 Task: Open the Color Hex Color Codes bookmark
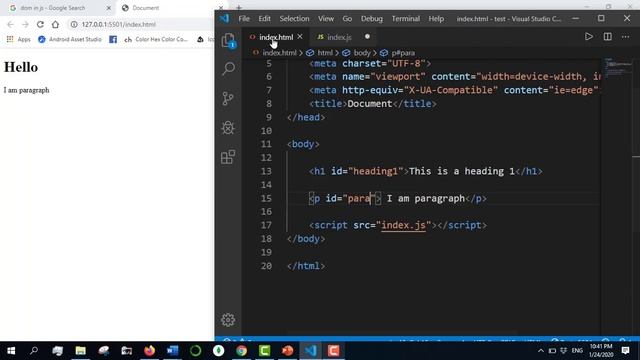(156, 39)
